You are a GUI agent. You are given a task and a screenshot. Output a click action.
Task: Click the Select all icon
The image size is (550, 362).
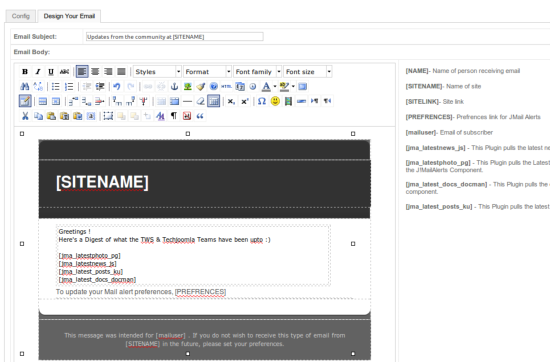click(91, 116)
